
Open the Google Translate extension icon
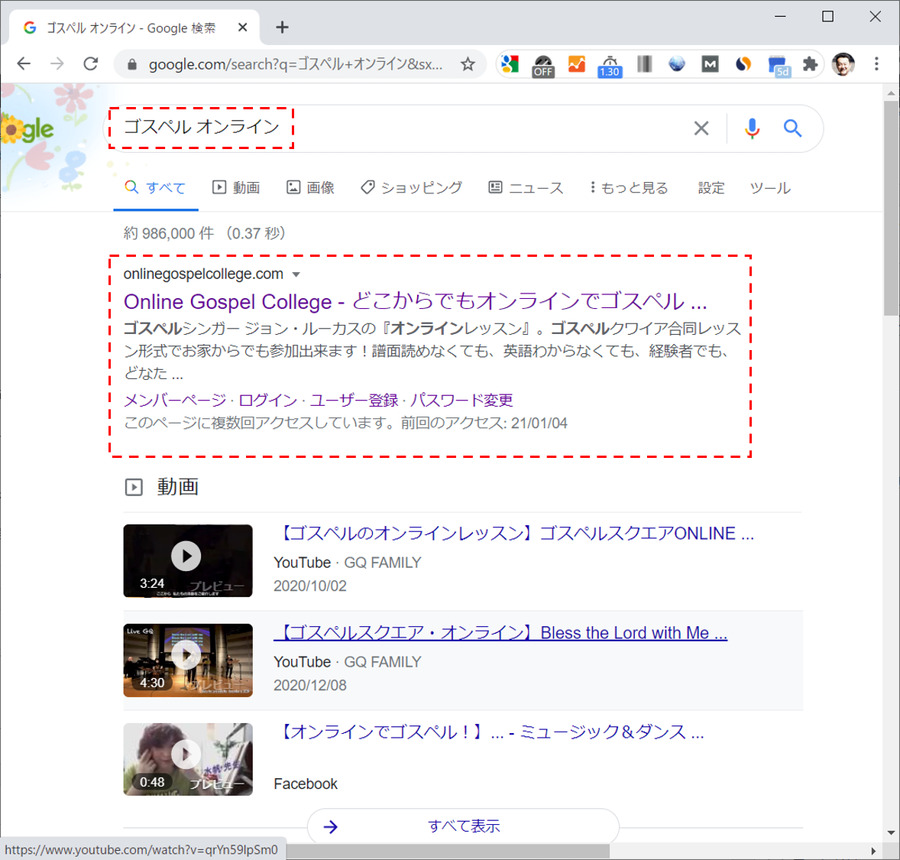(x=510, y=64)
